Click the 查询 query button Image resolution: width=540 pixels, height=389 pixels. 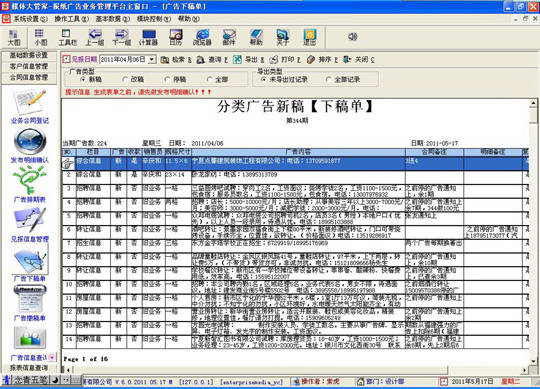tap(212, 60)
